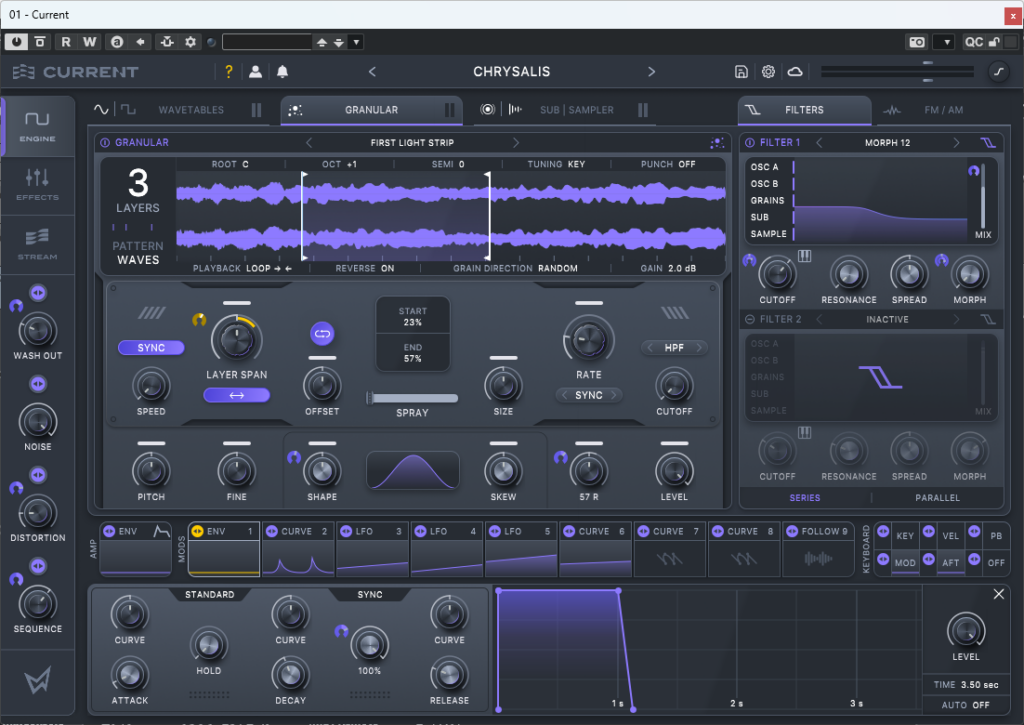Viewport: 1024px width, 725px height.
Task: Select the LFO 3 modulator slot
Action: coord(372,551)
